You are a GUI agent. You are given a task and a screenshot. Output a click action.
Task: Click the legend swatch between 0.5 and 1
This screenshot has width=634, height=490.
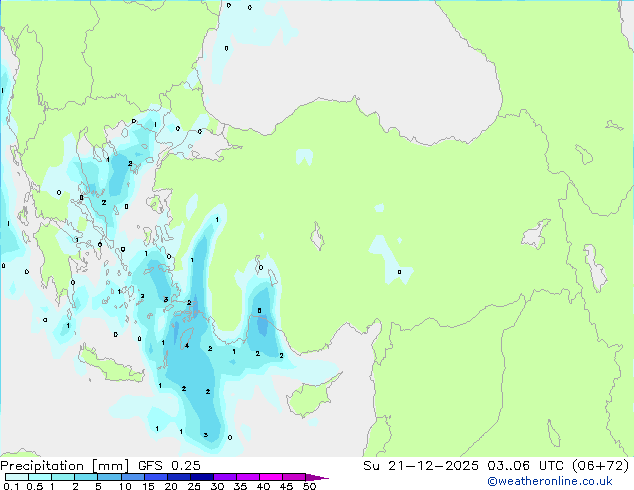40,477
